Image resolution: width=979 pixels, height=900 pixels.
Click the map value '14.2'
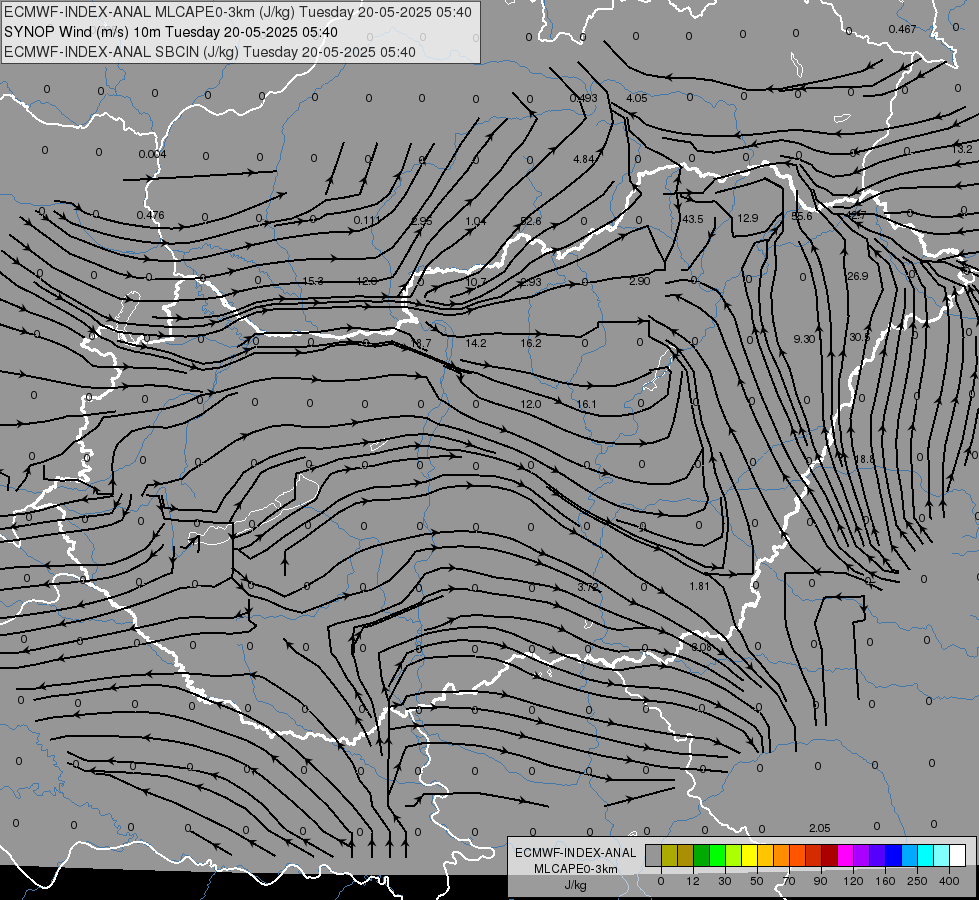476,343
